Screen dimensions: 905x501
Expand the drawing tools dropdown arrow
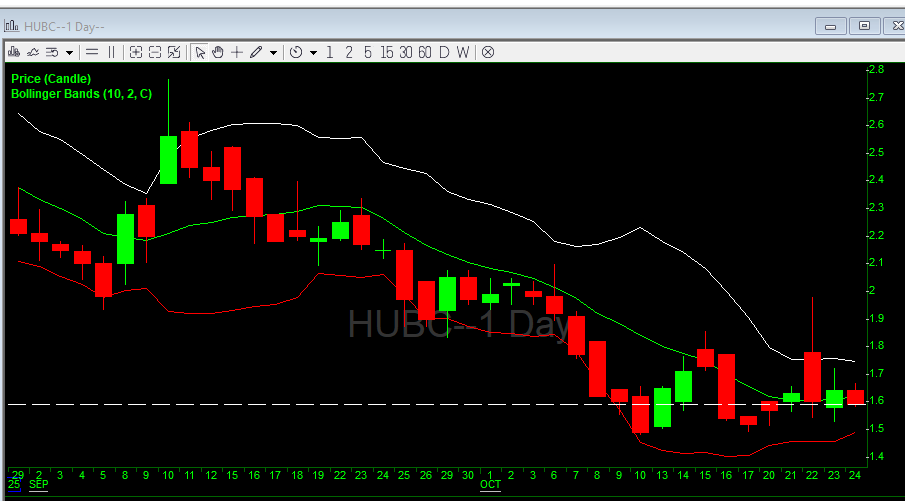tap(272, 52)
